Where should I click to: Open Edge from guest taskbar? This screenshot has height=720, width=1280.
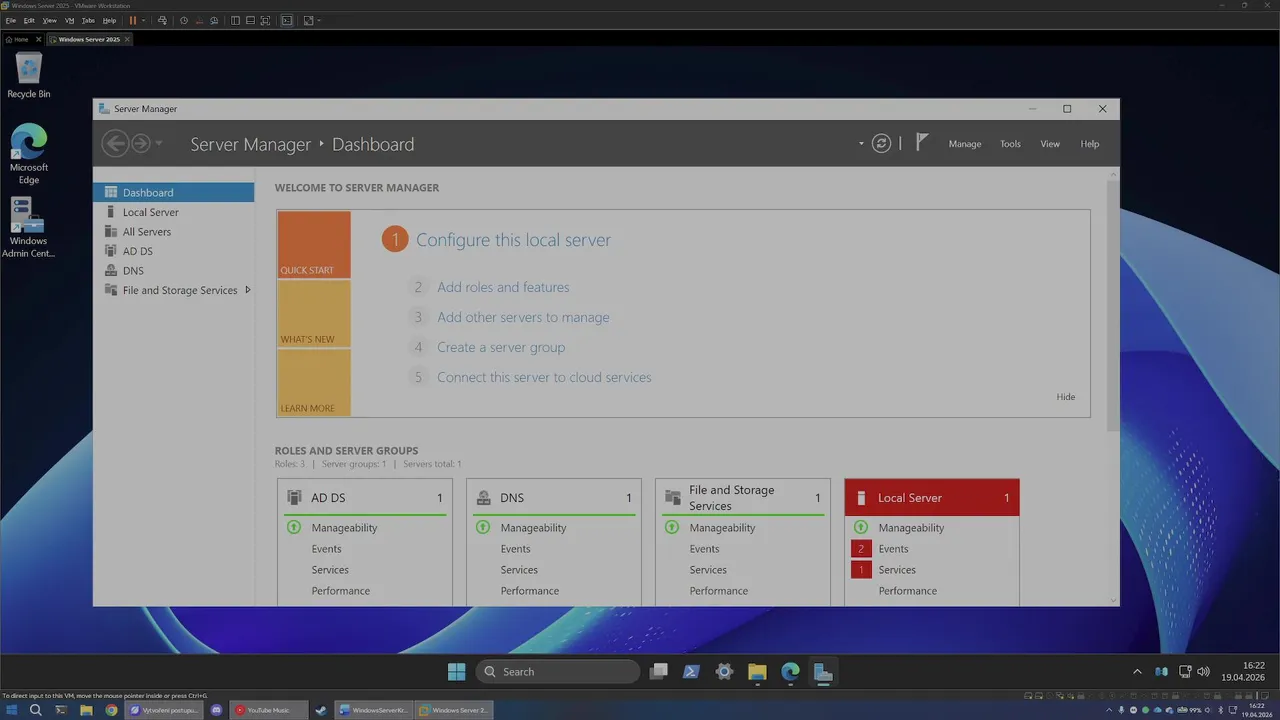790,672
